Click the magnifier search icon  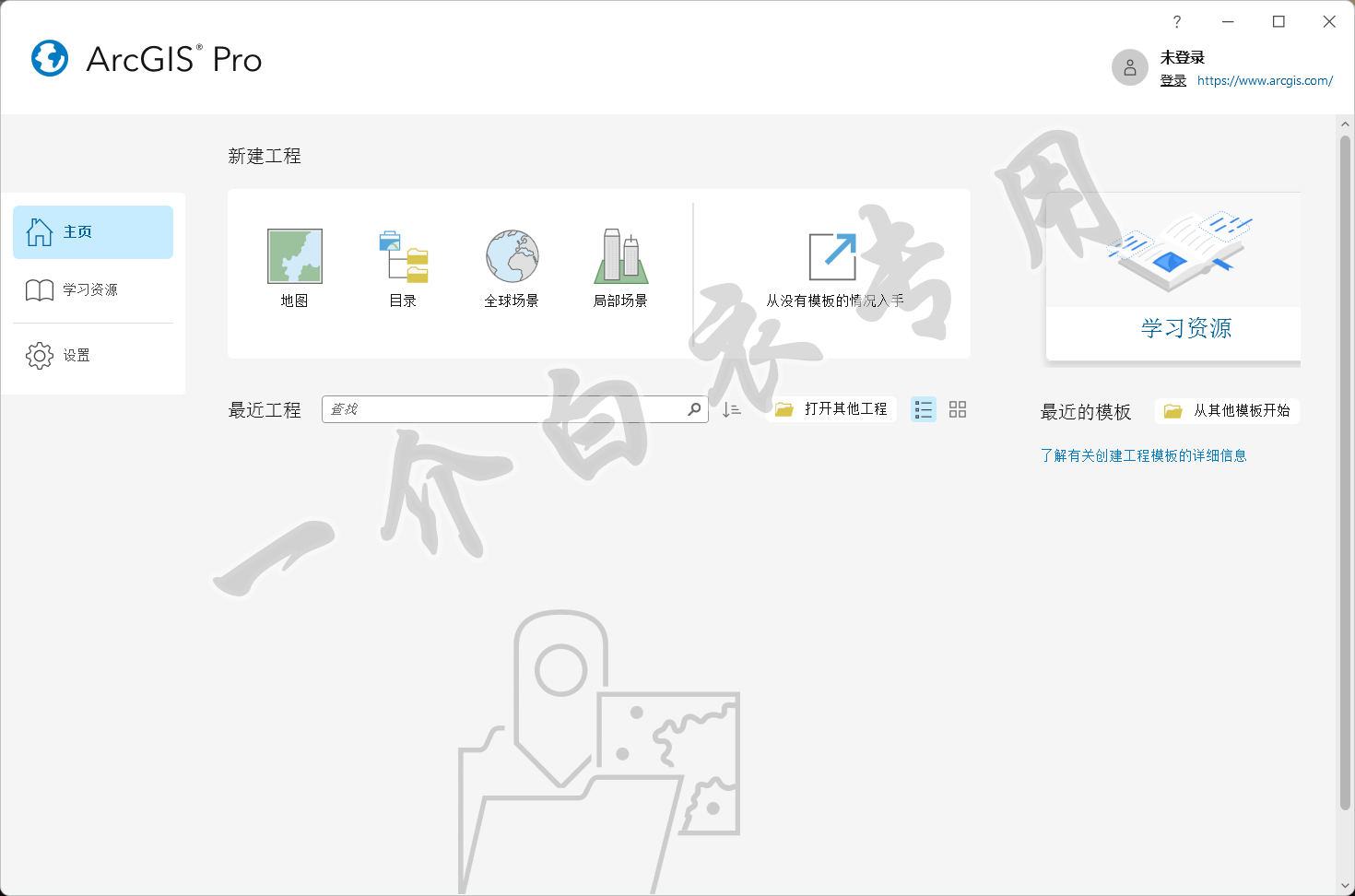(694, 409)
